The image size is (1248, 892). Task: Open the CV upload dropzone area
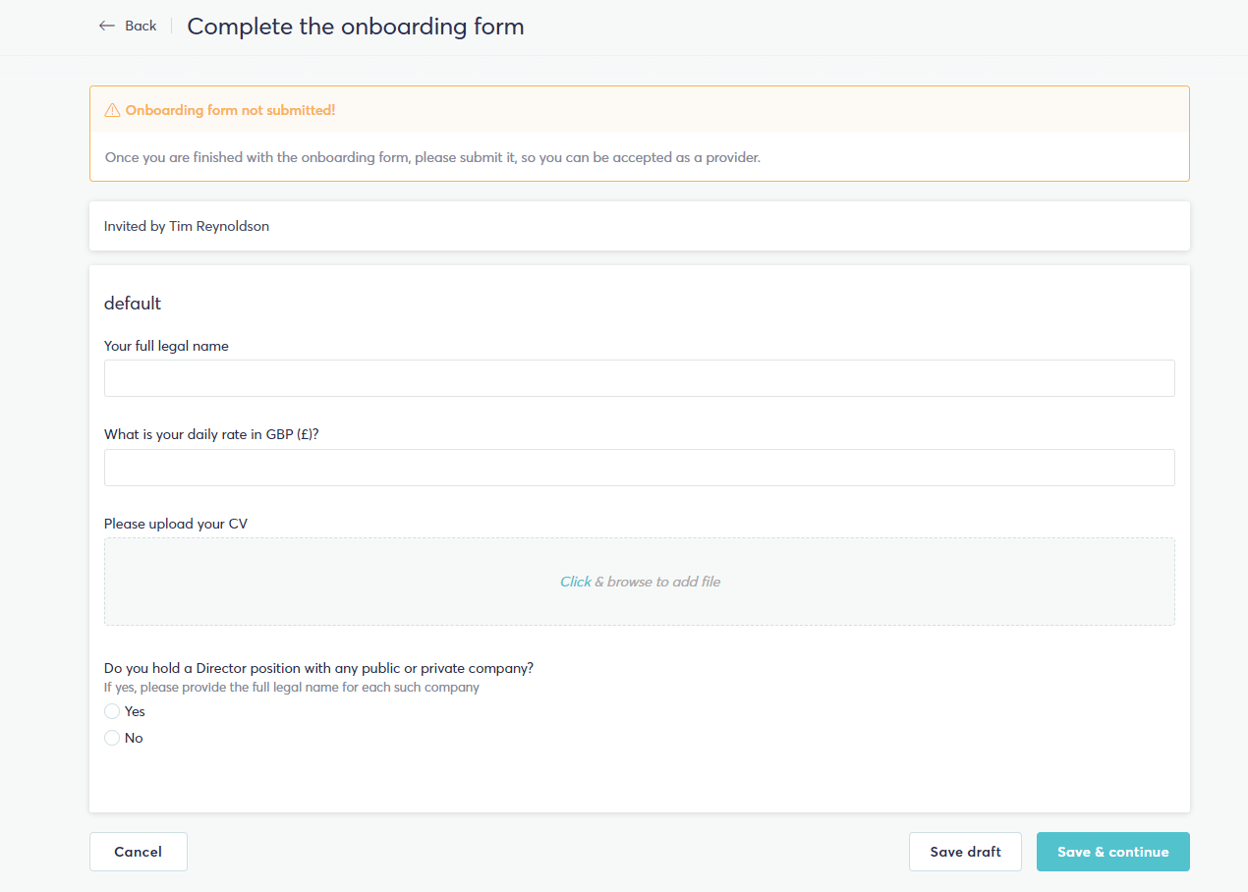point(639,581)
